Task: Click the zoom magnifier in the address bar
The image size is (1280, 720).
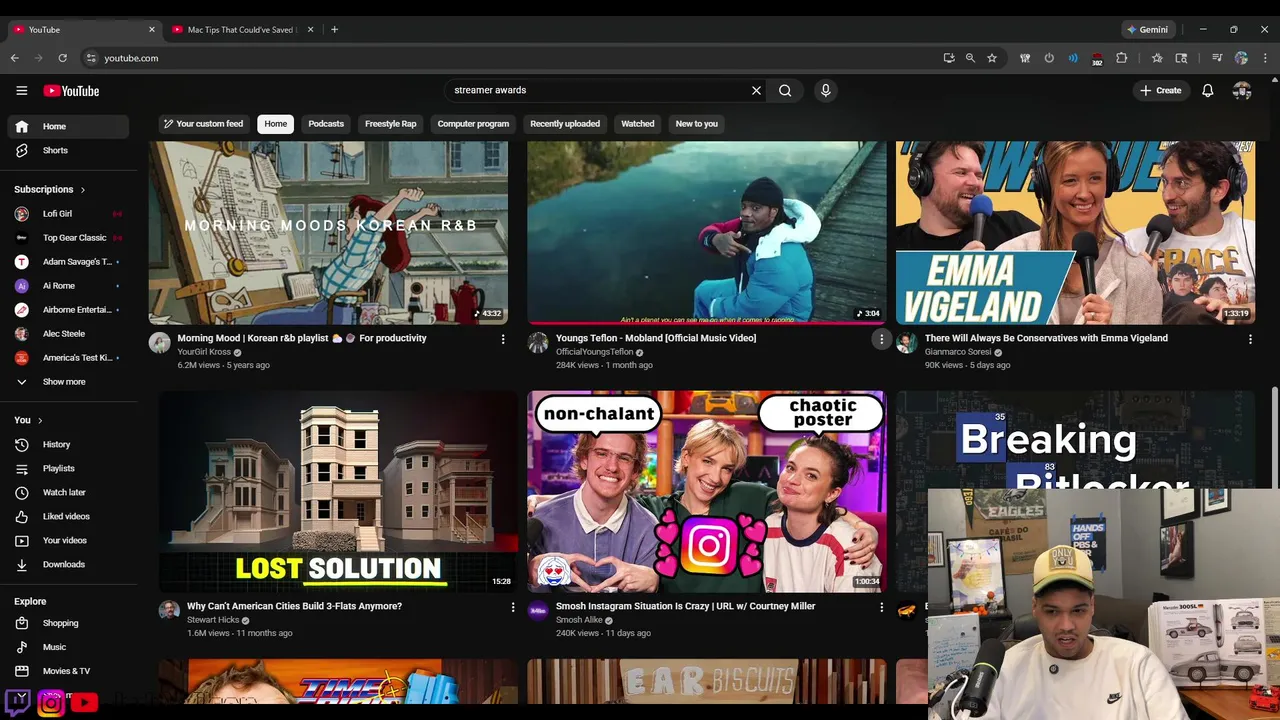Action: tap(970, 58)
